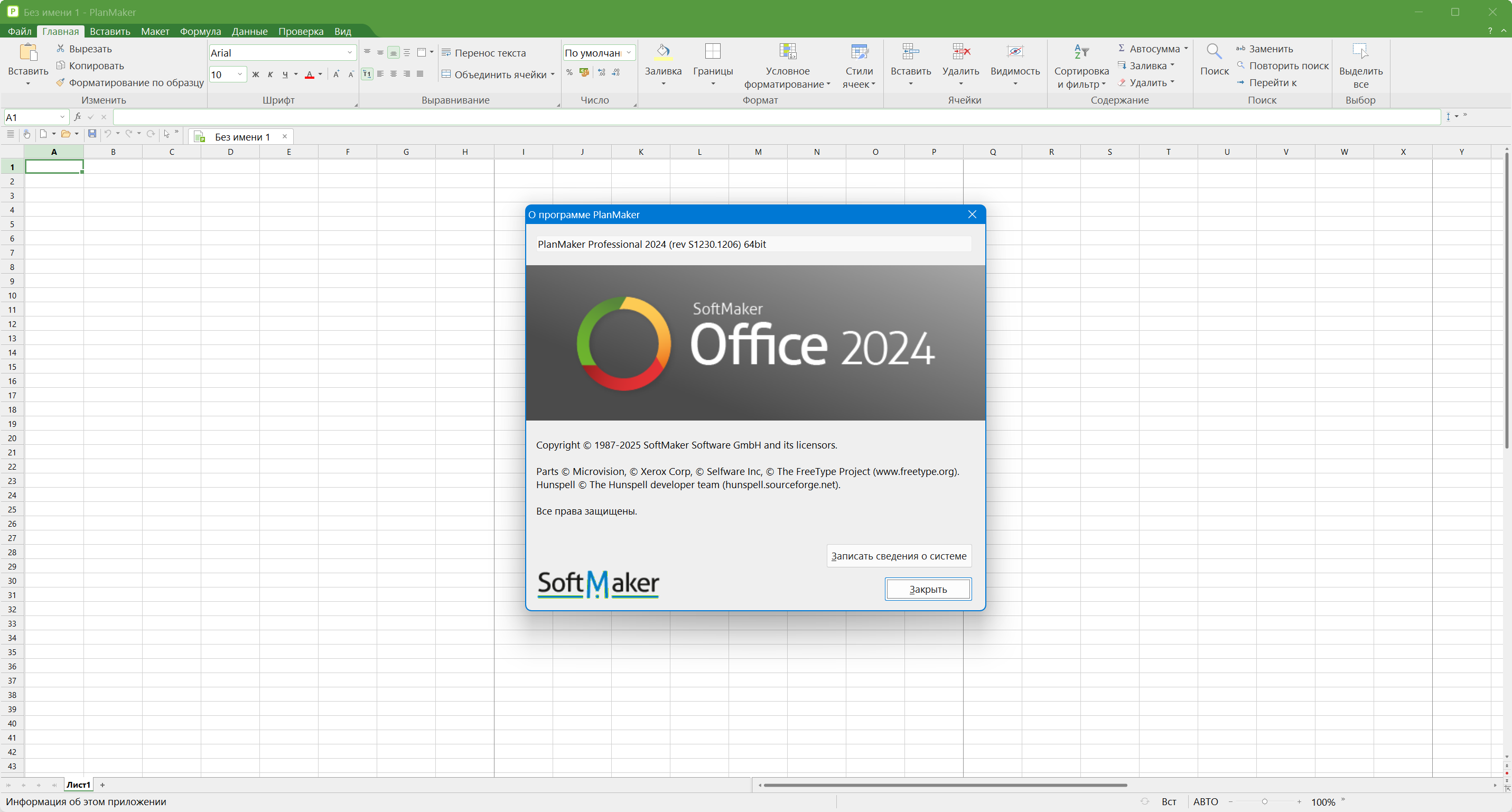This screenshot has width=1512, height=812.
Task: Click the currency coins format icon
Action: pos(584,73)
